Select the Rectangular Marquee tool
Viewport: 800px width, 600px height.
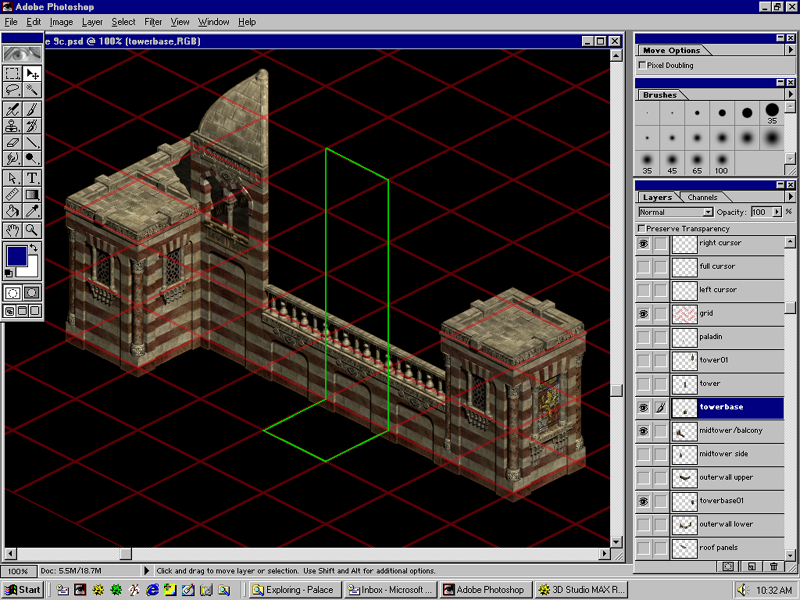click(x=12, y=73)
